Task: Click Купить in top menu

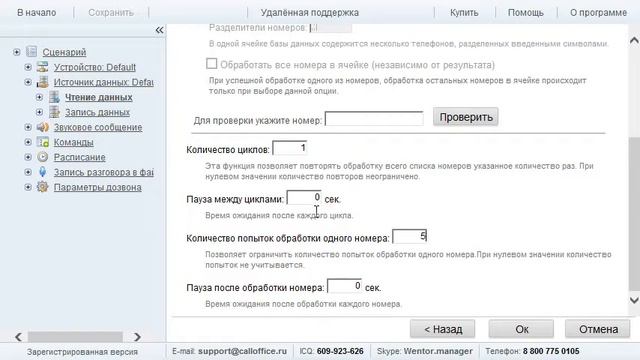Action: 464,13
